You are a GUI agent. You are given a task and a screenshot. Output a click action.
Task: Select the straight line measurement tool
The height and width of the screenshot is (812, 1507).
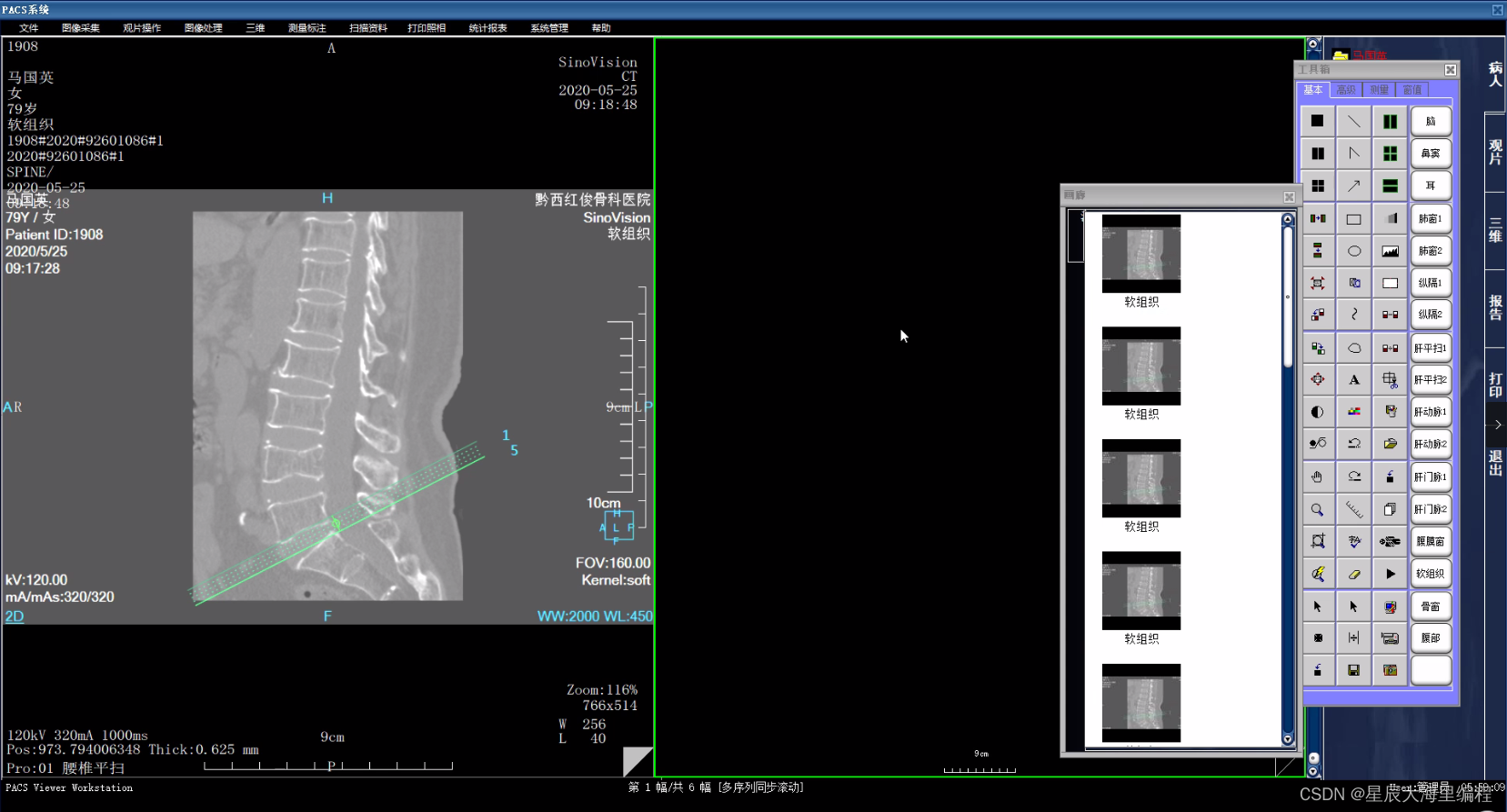[1353, 121]
